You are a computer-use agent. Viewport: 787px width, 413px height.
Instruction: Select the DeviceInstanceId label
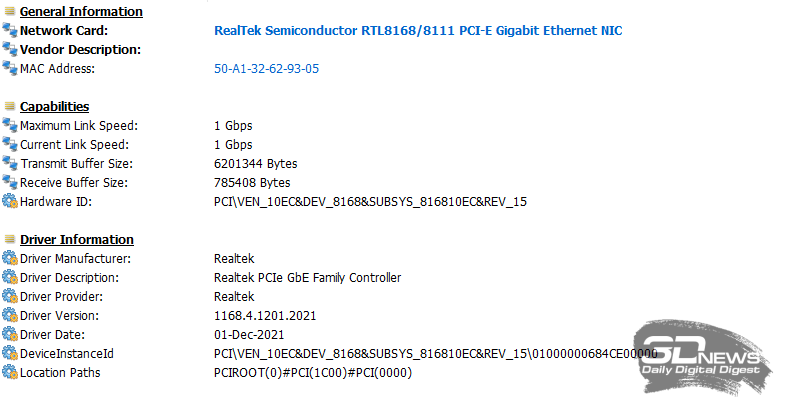tap(67, 354)
